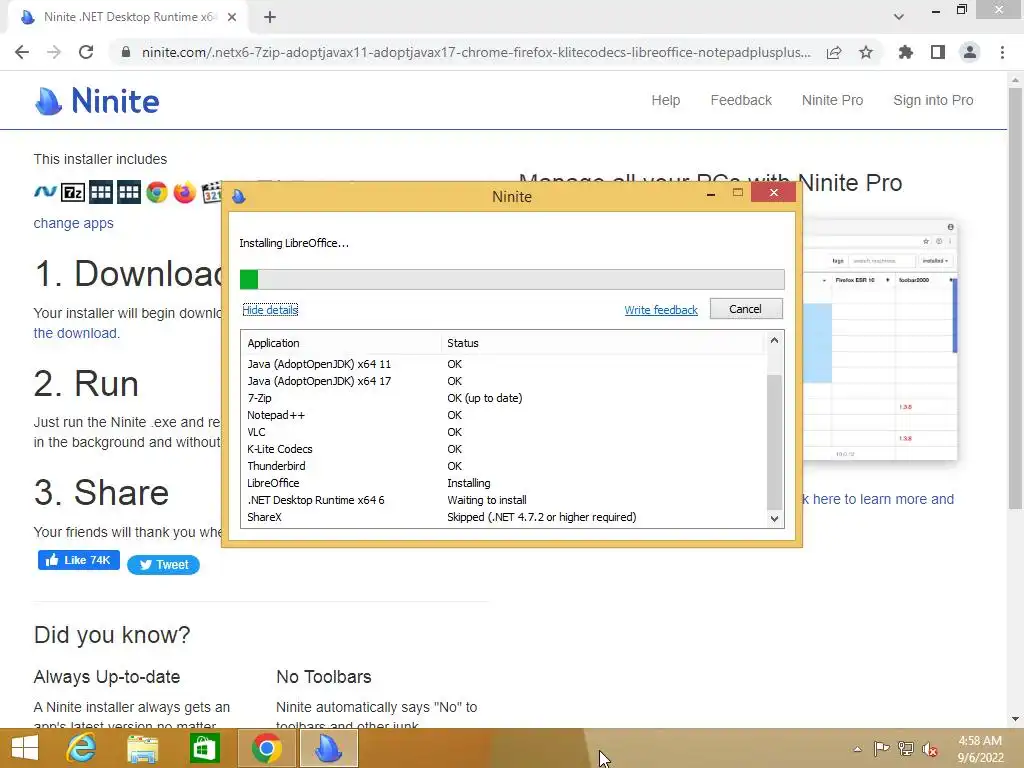The image size is (1024, 768).
Task: Click Write feedback in the Ninite dialog
Action: [661, 310]
